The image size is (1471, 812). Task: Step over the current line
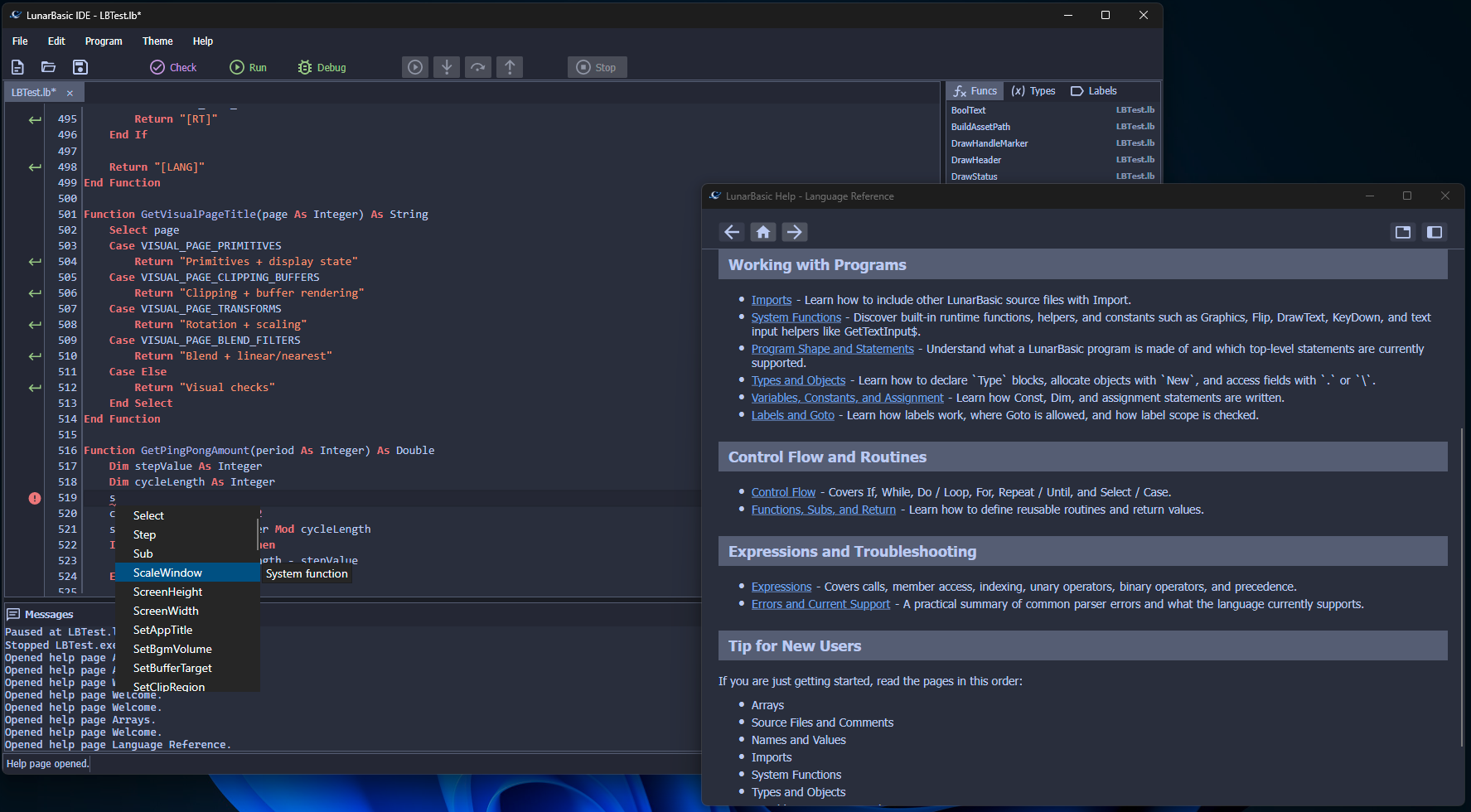[x=478, y=67]
